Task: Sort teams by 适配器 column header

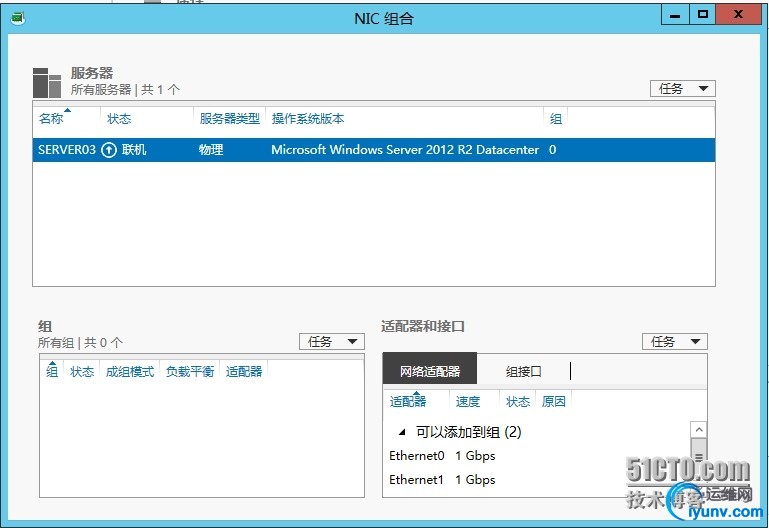Action: [244, 372]
